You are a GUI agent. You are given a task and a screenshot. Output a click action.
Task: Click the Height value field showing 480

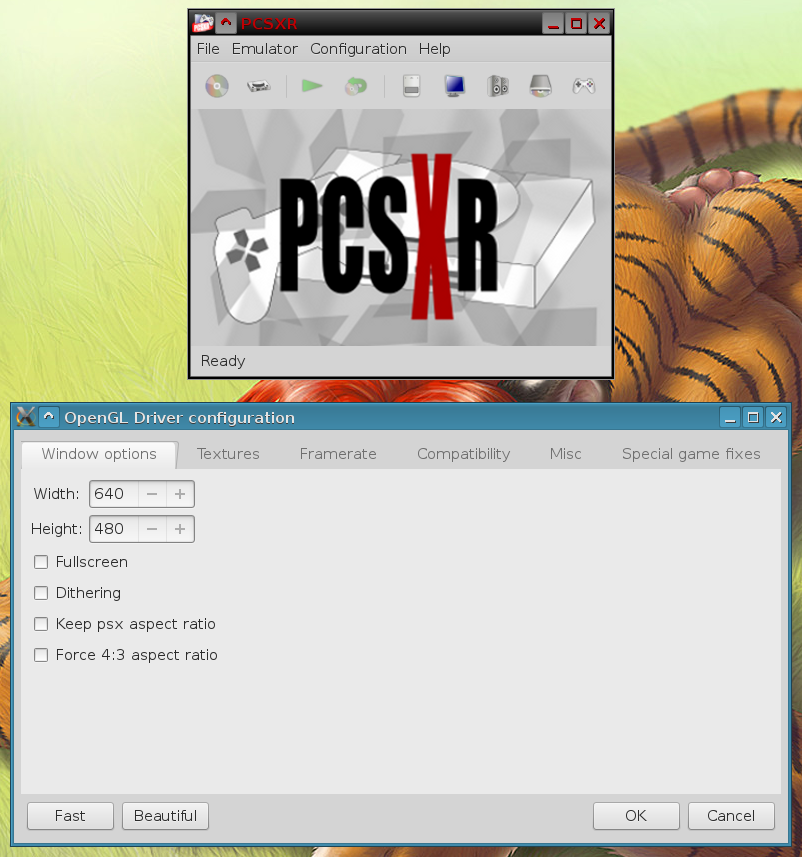[114, 529]
